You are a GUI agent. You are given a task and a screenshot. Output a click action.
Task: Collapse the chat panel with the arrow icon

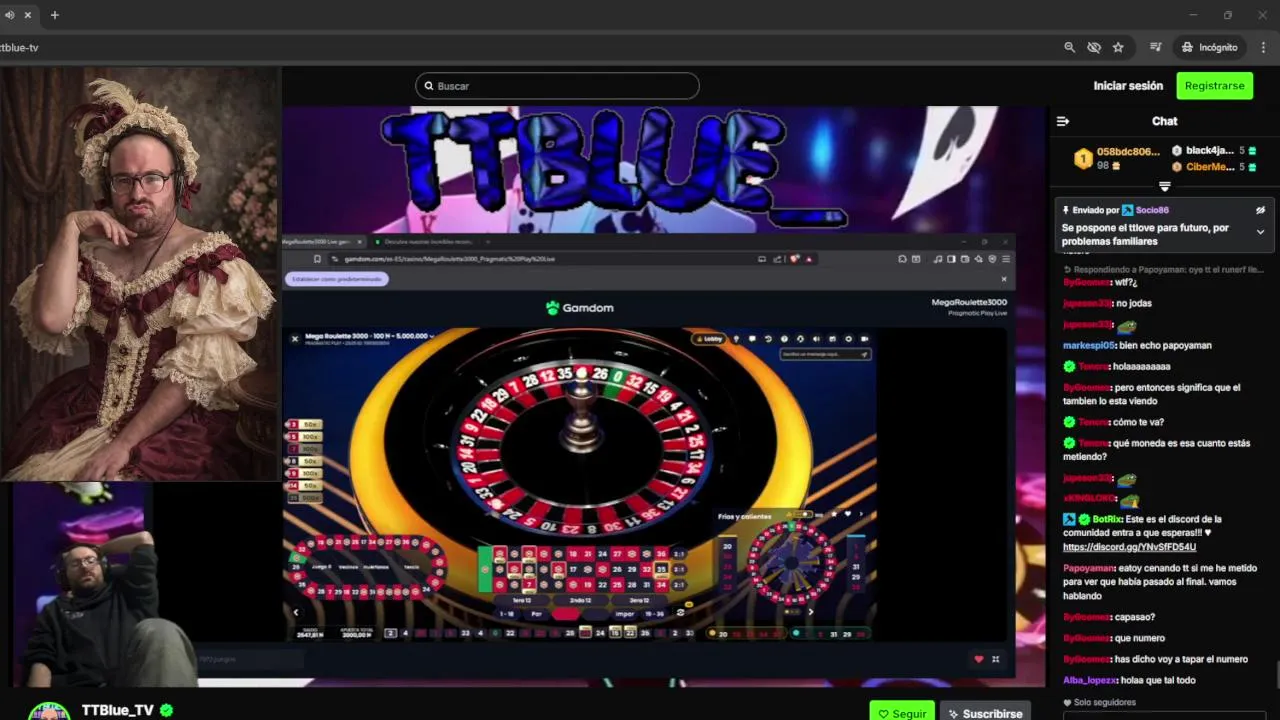point(1063,121)
